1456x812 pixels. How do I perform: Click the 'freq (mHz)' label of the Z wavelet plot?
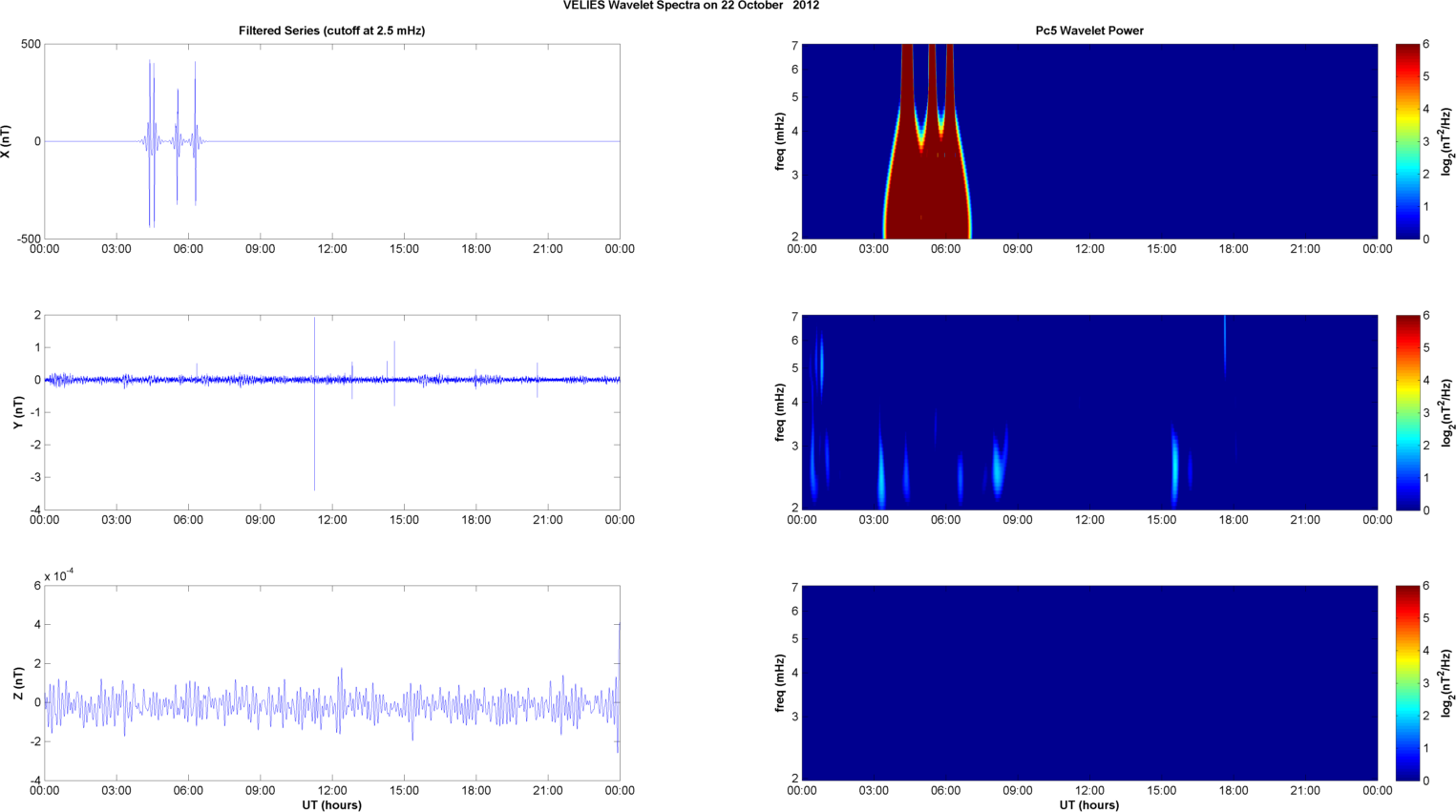pyautogui.click(x=780, y=683)
